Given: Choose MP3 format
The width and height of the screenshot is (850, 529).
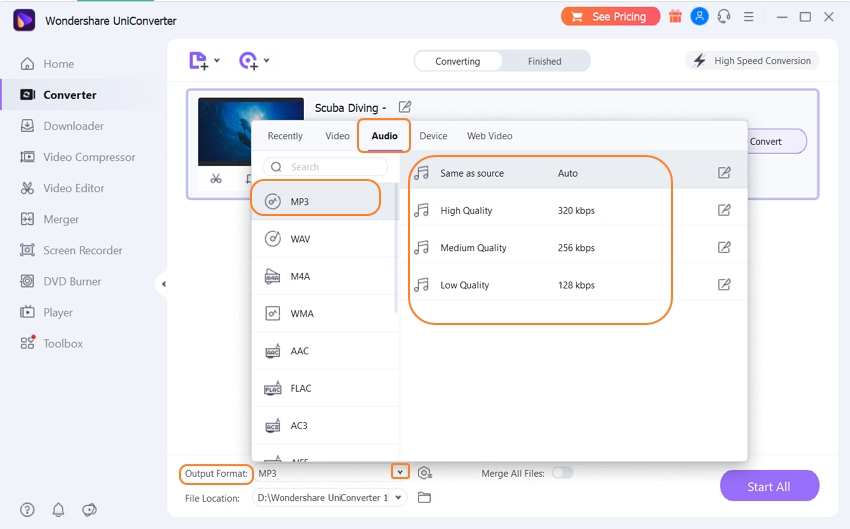Looking at the screenshot, I should click(325, 202).
